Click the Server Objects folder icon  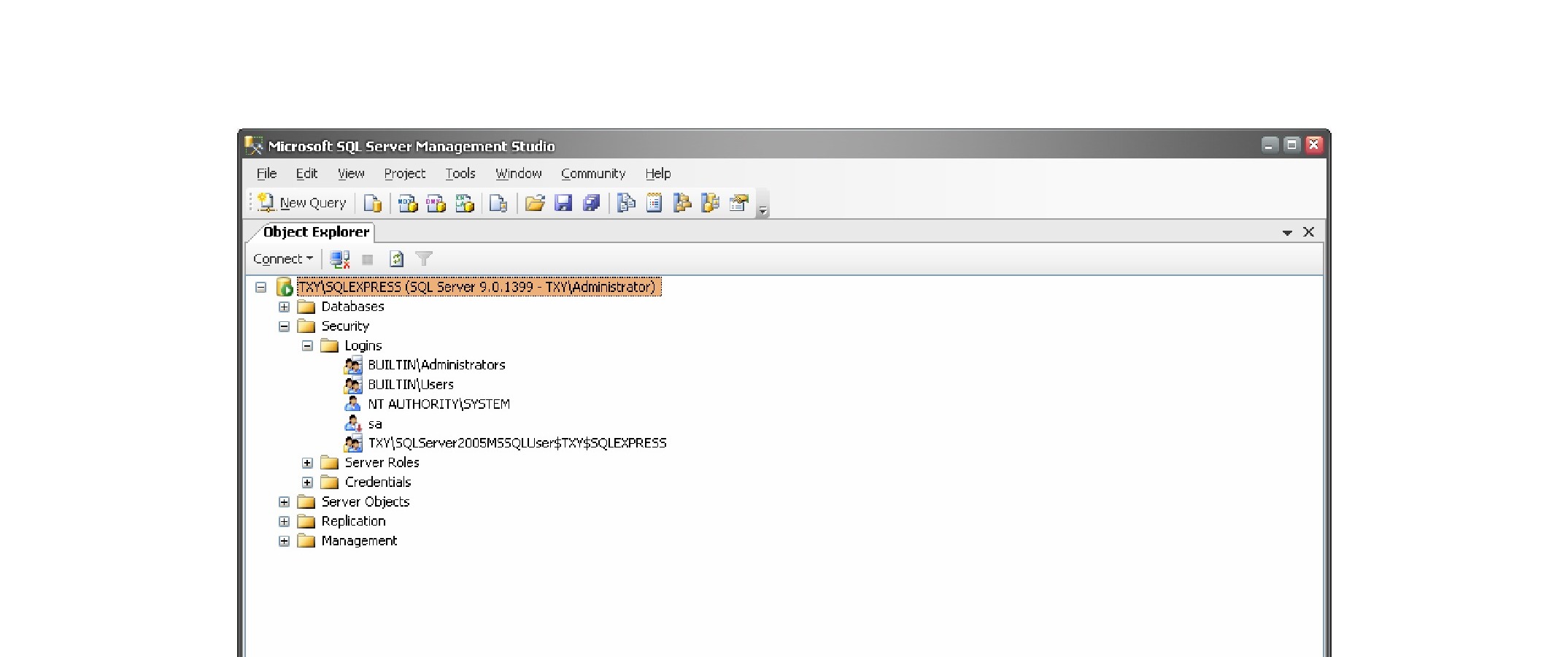(306, 502)
